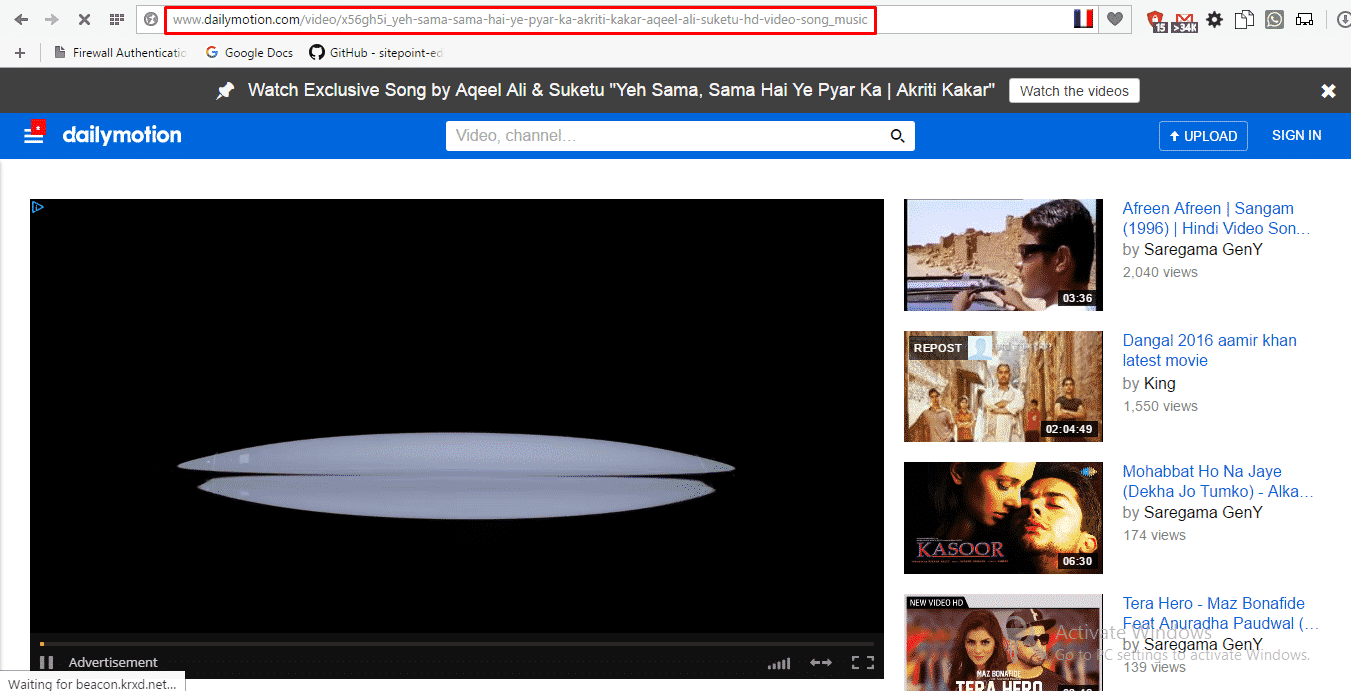Click the browser forward arrow

(x=52, y=20)
